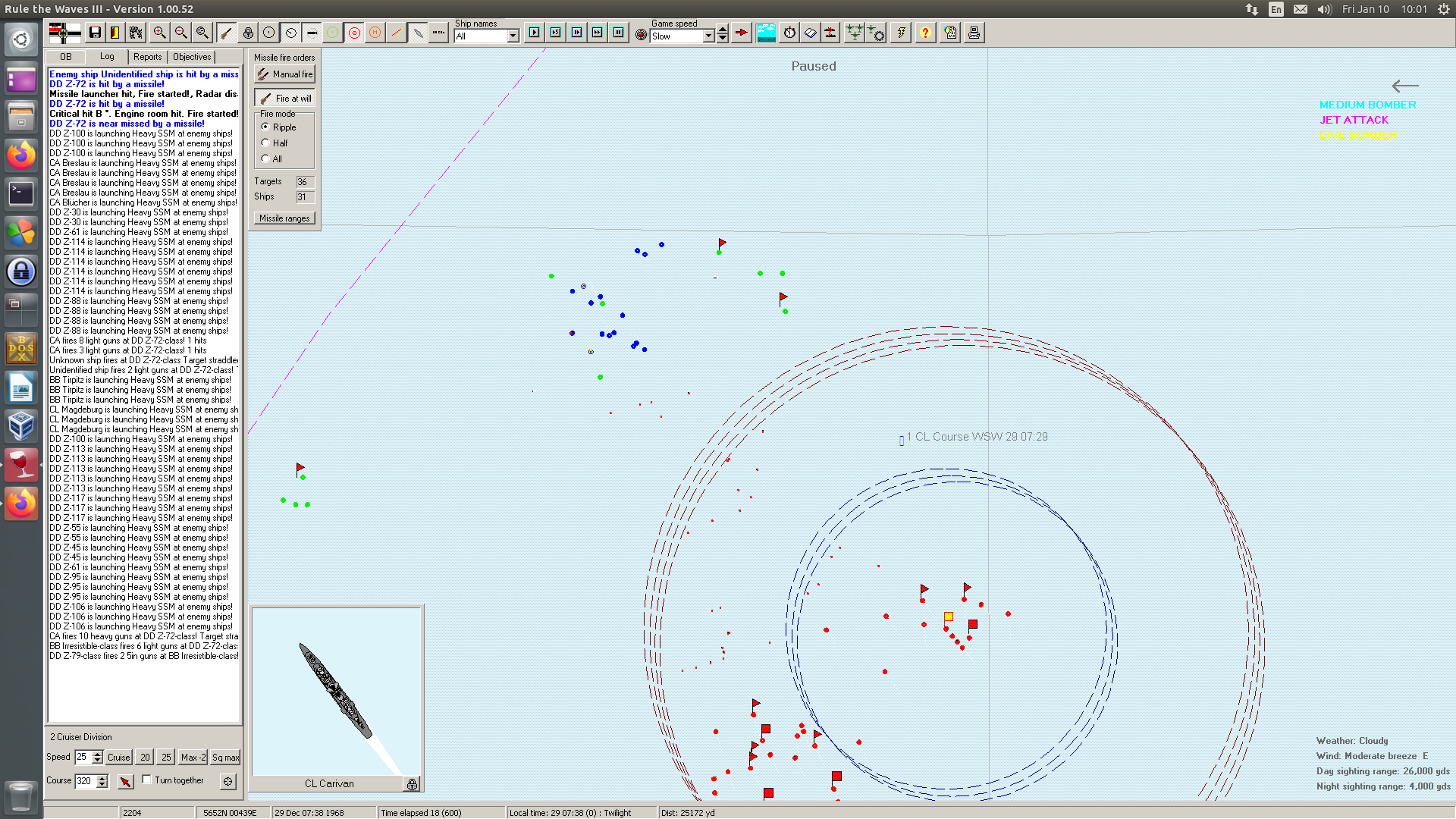
Task: Decrease game speed with the down arrow
Action: click(722, 39)
